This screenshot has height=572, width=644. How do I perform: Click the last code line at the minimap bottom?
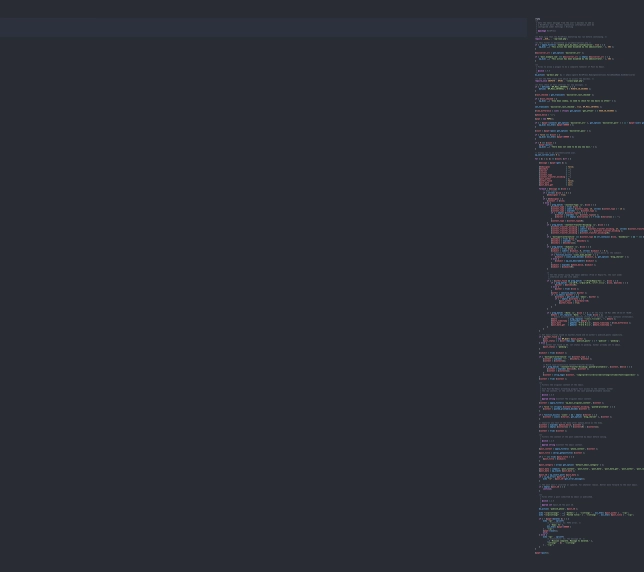pos(541,552)
